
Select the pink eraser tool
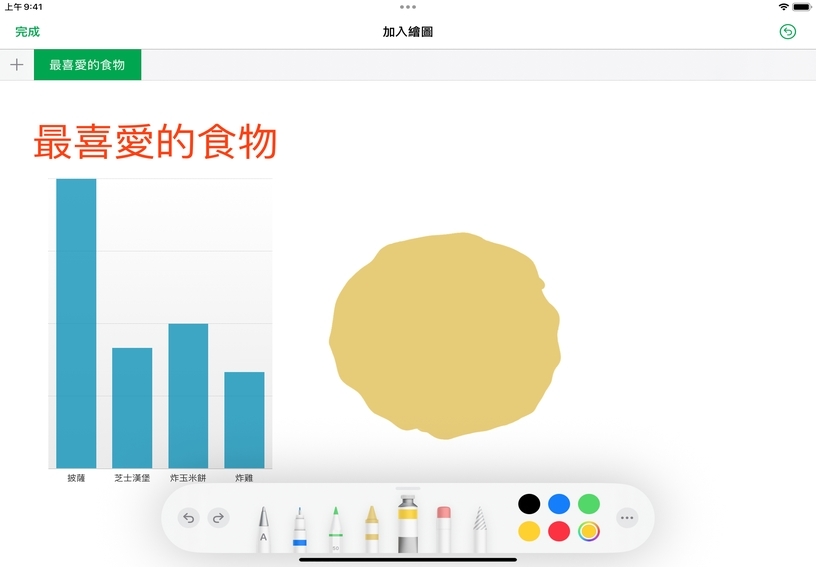tap(443, 529)
